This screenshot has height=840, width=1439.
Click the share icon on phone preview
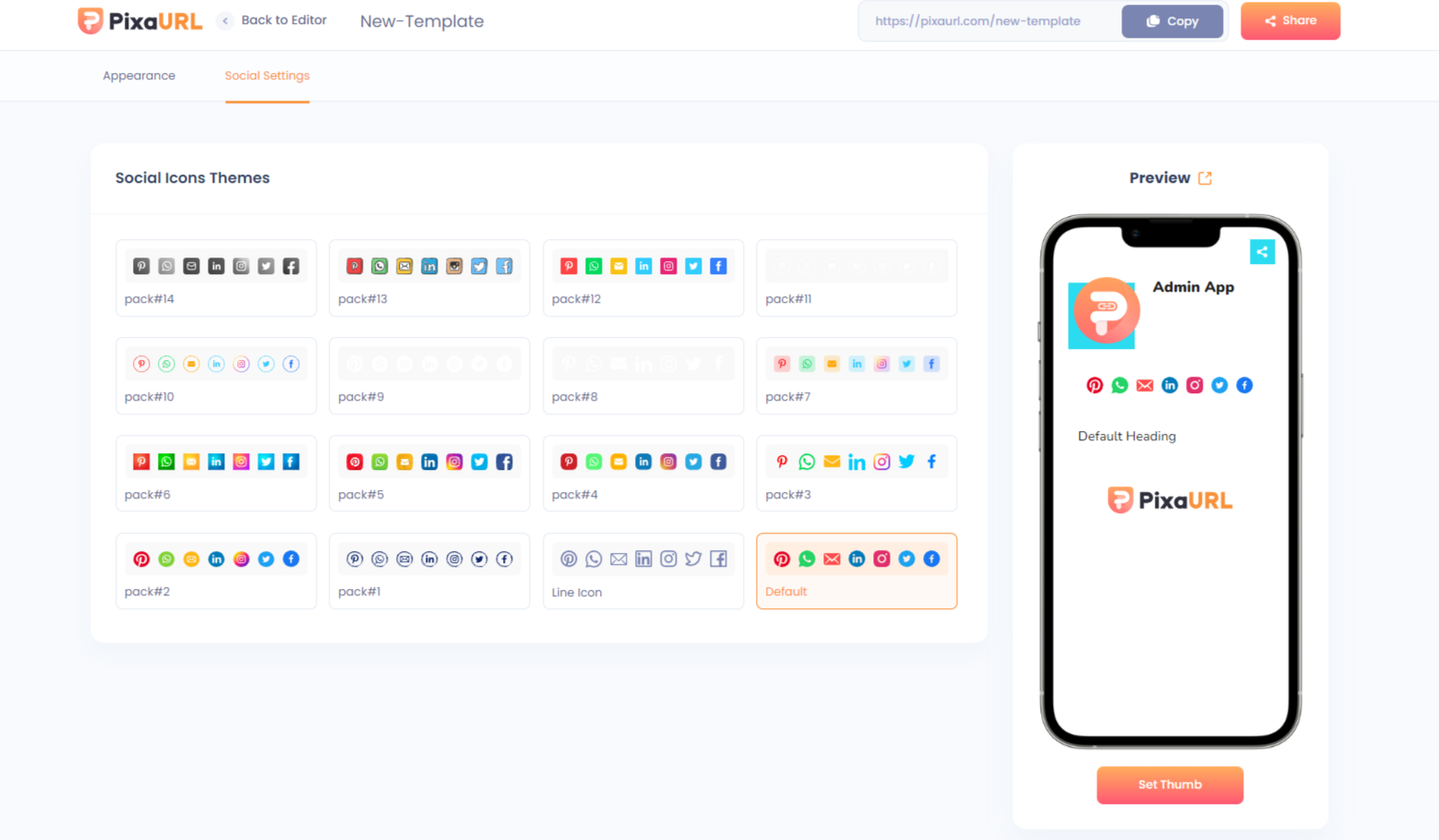coord(1262,252)
